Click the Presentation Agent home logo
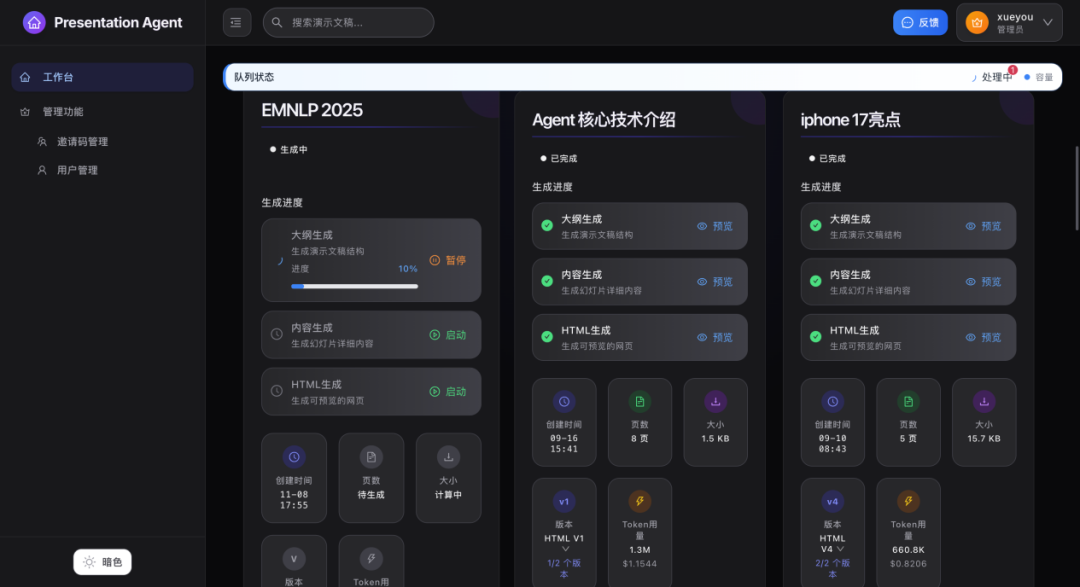Screen dimensions: 1080x587 [34, 23]
